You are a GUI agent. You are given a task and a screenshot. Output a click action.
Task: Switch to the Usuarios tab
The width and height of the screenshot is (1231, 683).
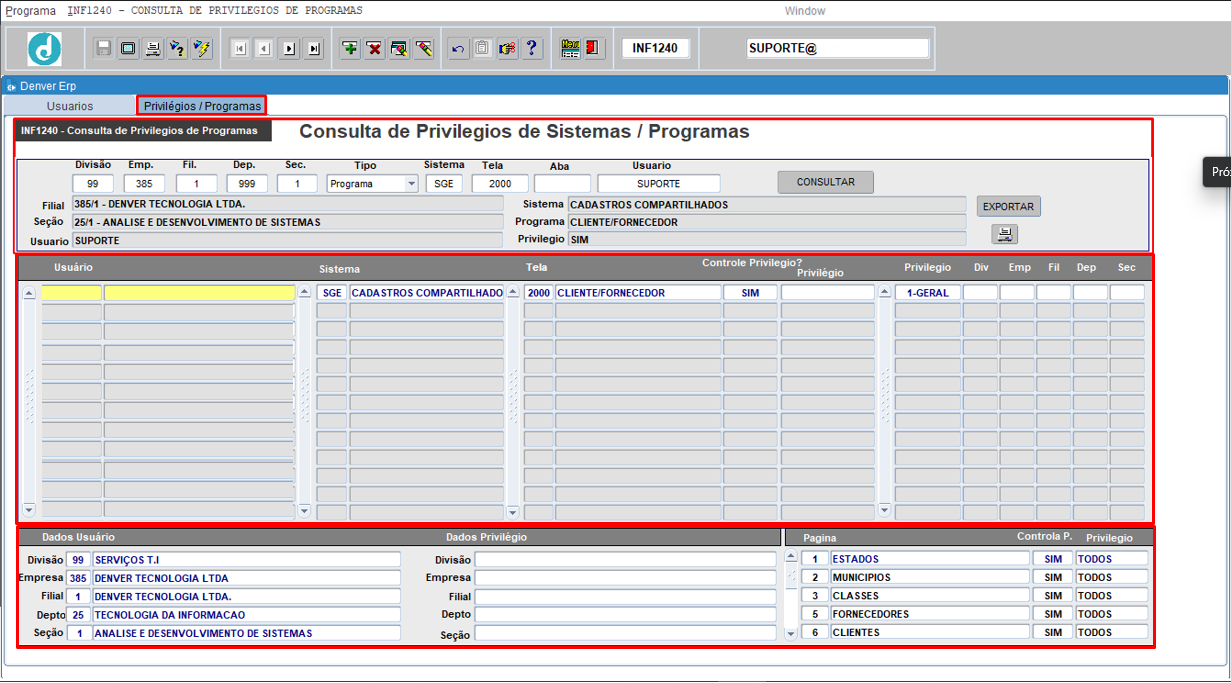coord(70,105)
